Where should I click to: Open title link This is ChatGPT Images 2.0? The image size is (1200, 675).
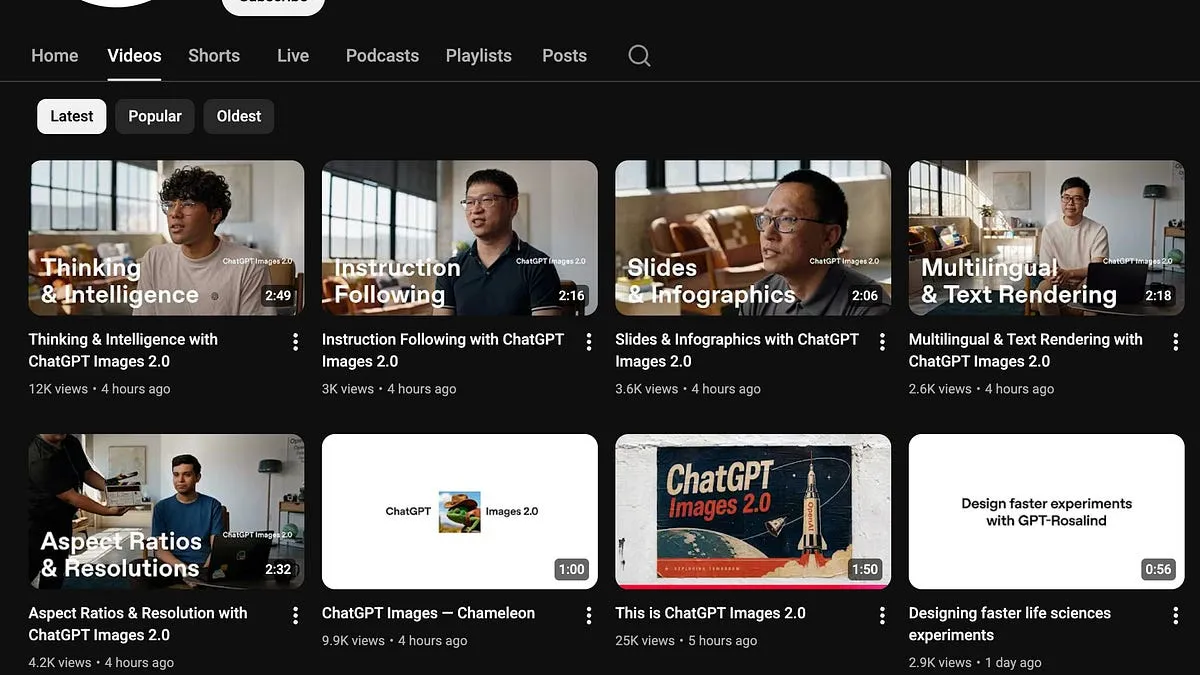[x=710, y=613]
